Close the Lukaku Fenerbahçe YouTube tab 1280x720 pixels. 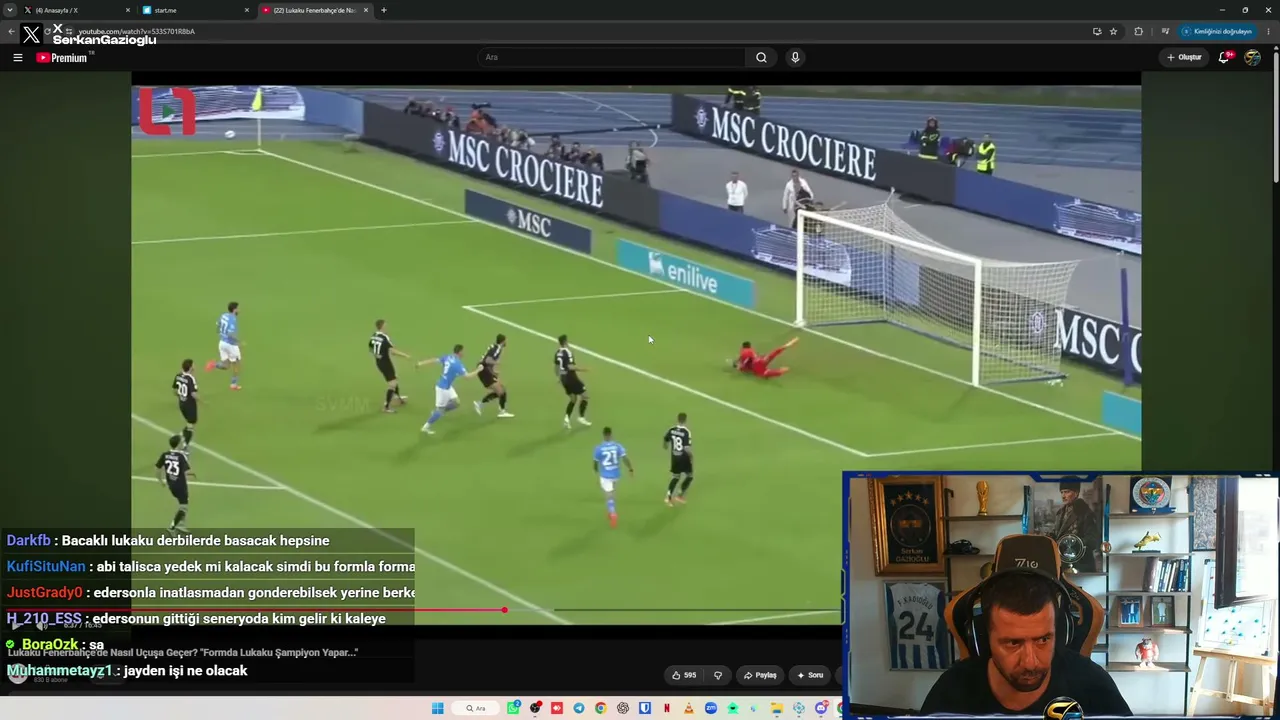366,10
